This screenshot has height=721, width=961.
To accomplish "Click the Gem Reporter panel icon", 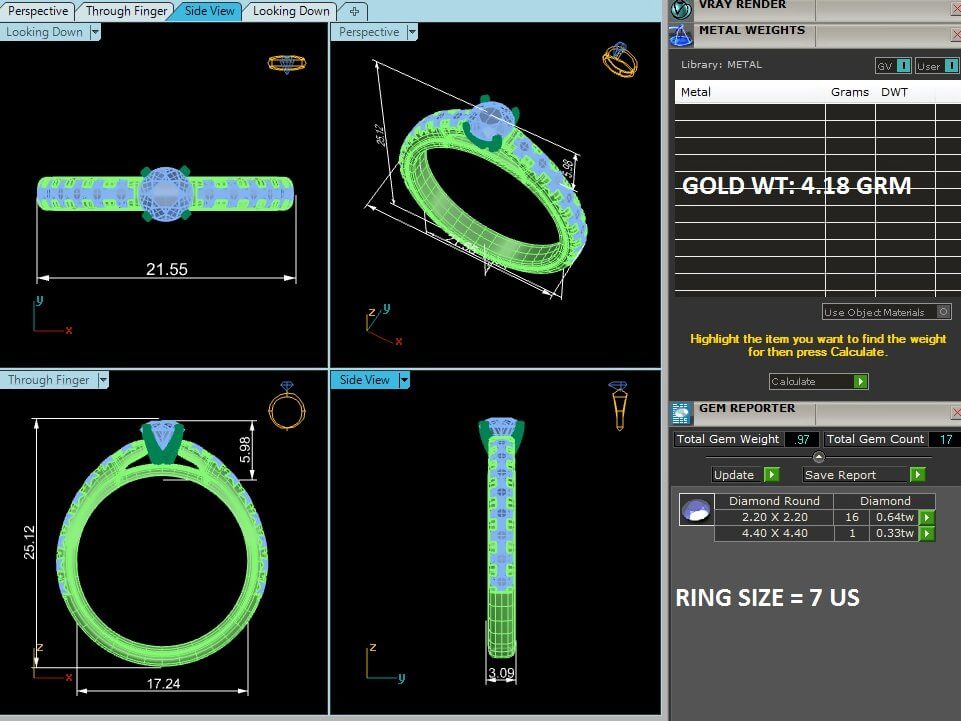I will tap(681, 413).
